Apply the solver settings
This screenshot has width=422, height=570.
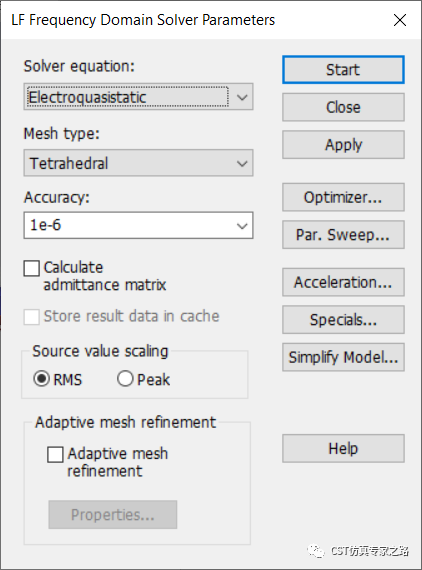click(x=343, y=145)
